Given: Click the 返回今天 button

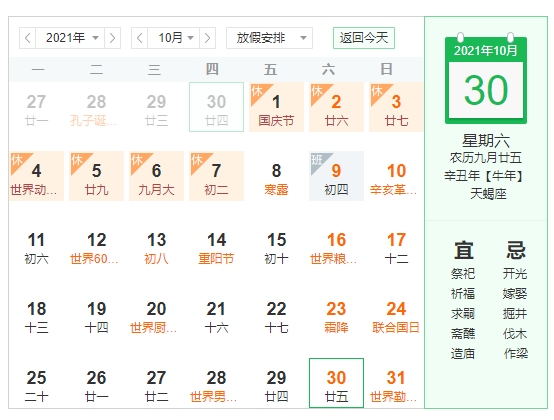Looking at the screenshot, I should (364, 38).
